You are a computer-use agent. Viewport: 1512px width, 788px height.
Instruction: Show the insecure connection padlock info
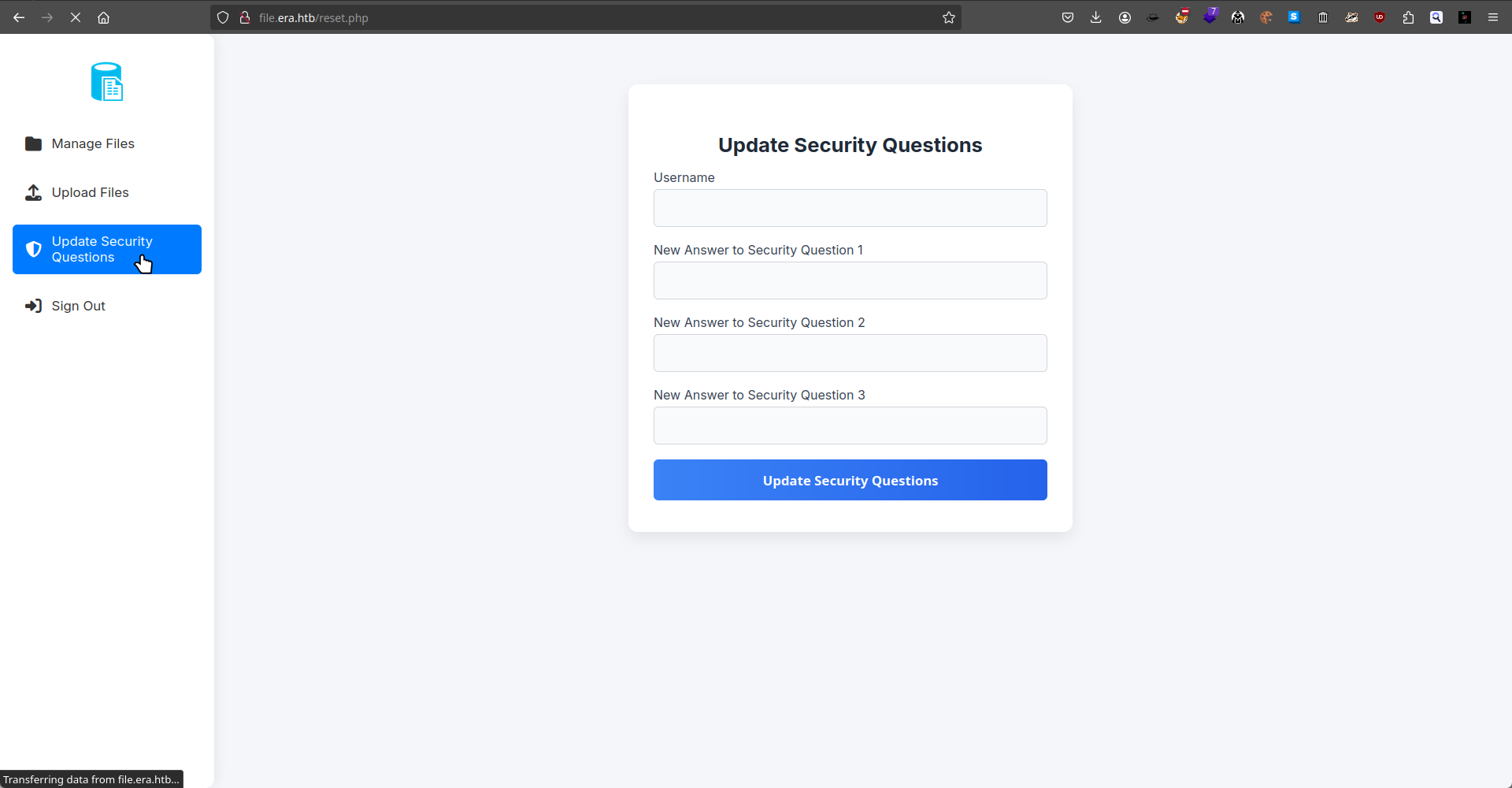pos(245,17)
